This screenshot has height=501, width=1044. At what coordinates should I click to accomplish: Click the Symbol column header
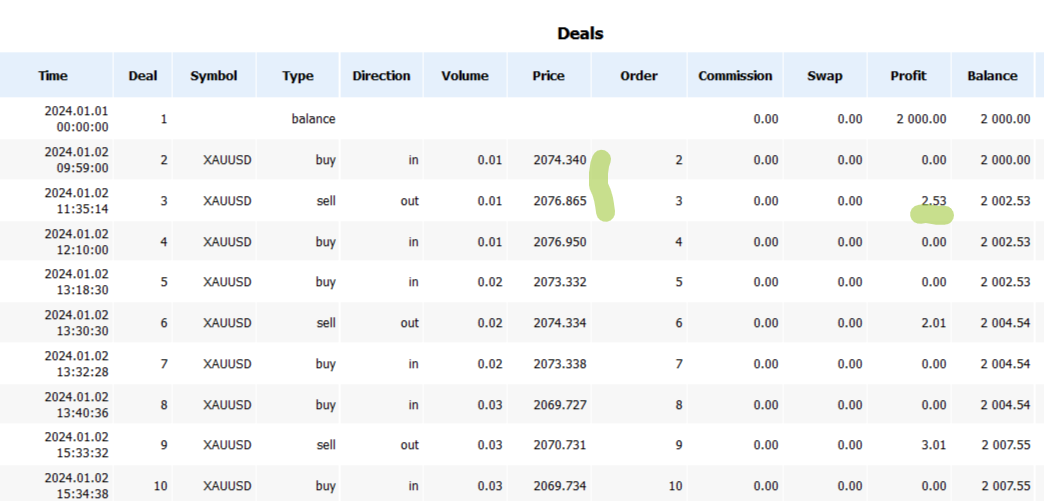[x=214, y=75]
